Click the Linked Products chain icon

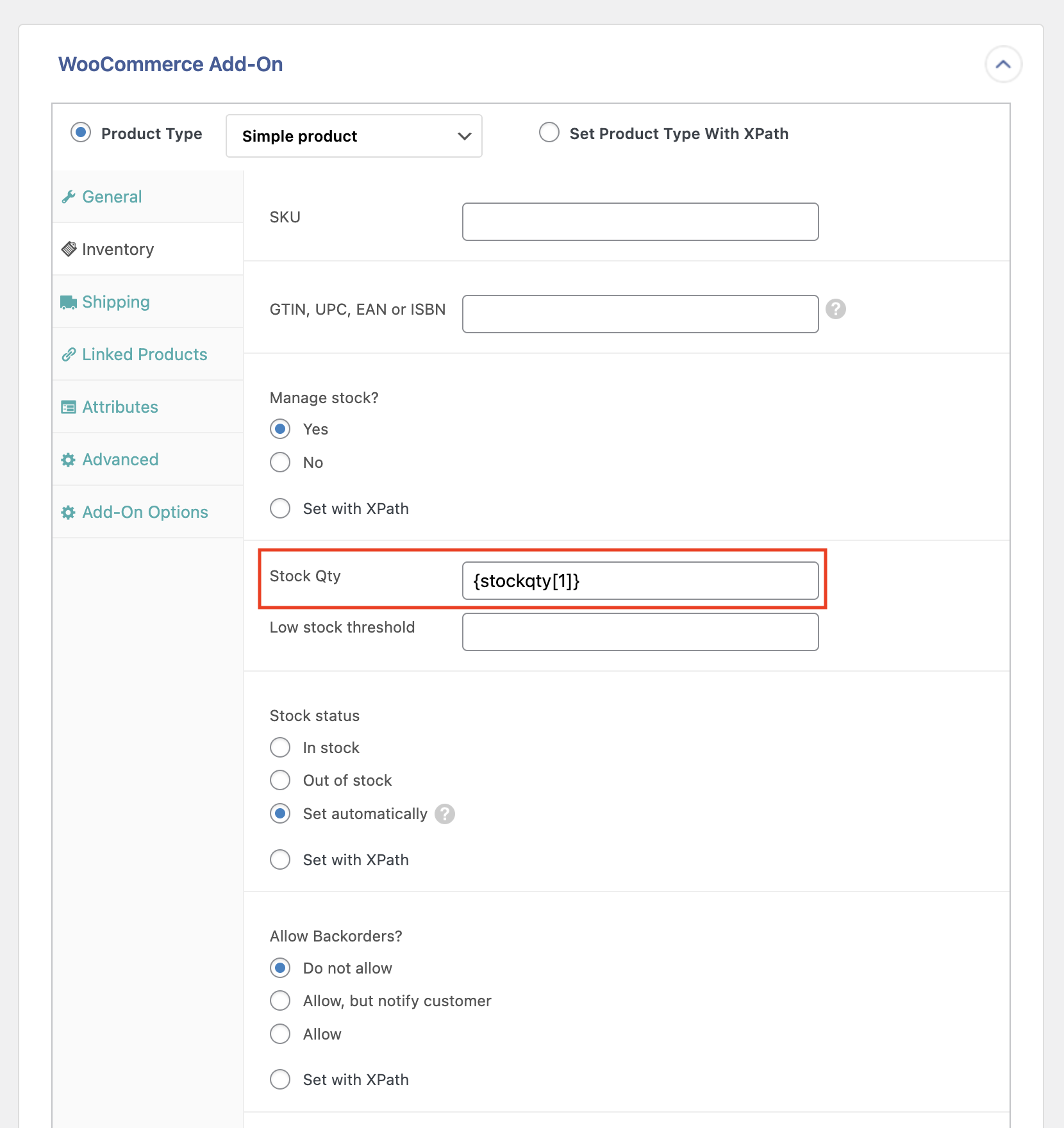(69, 354)
